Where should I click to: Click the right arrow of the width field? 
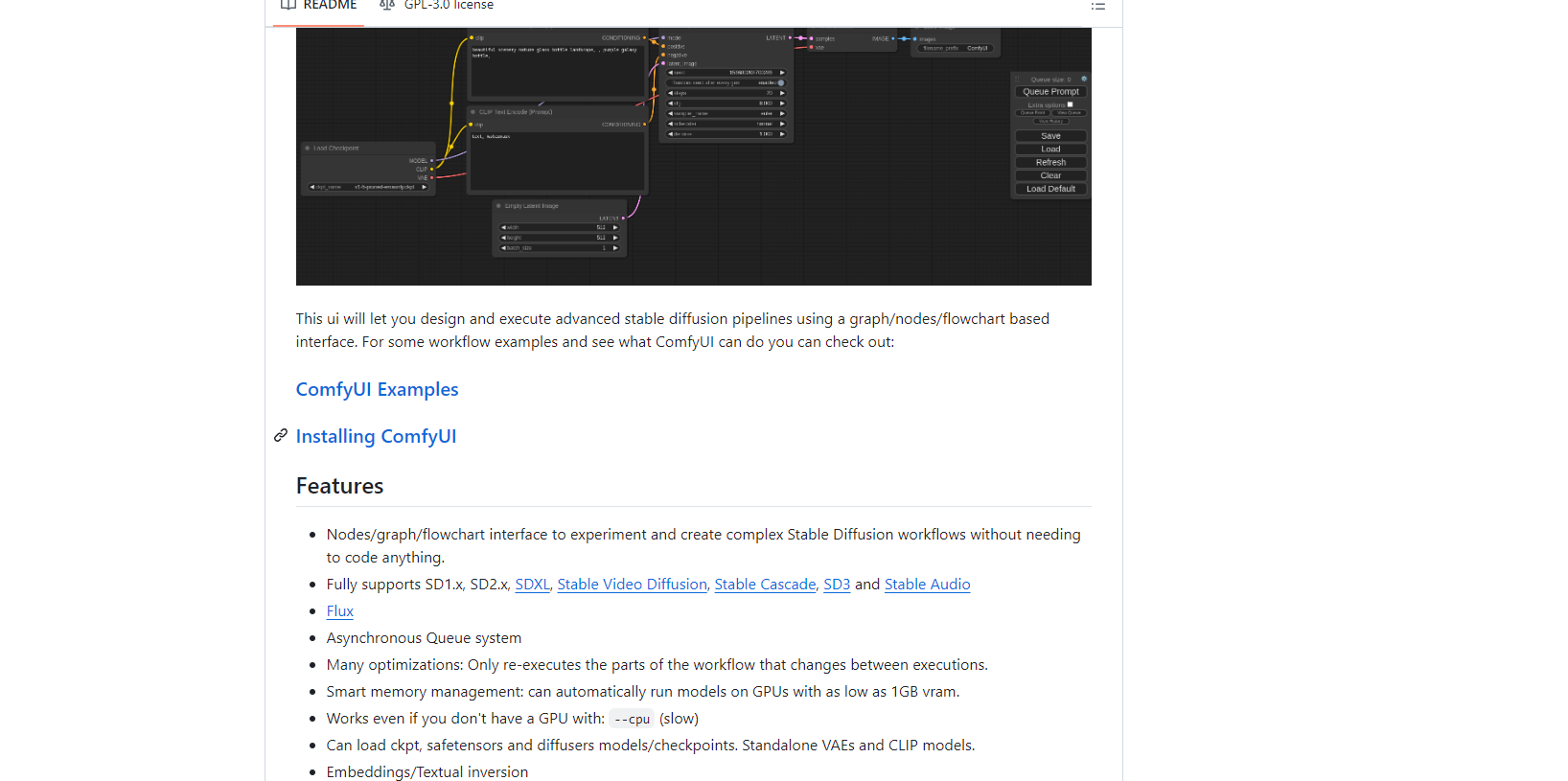615,227
